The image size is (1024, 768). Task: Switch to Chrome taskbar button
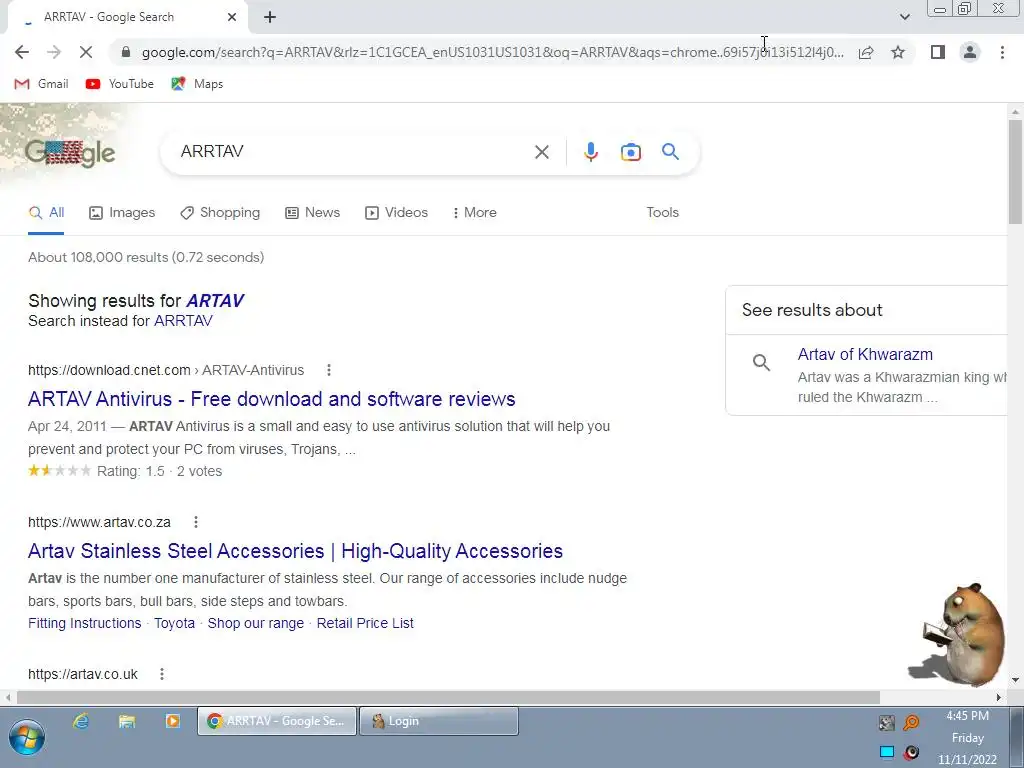click(277, 721)
